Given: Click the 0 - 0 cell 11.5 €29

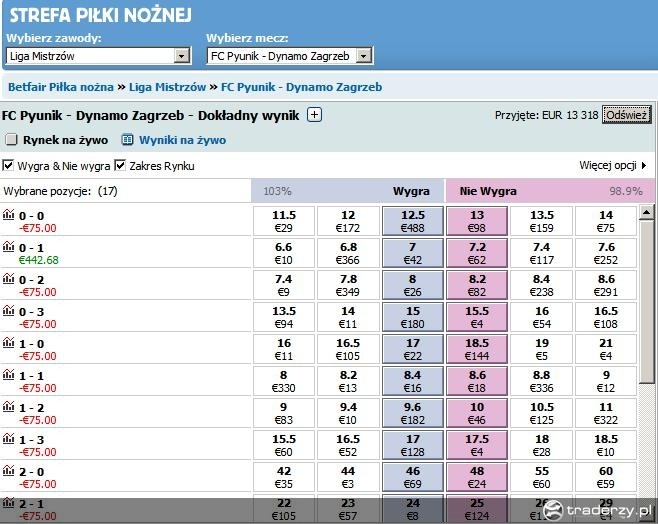Looking at the screenshot, I should pyautogui.click(x=284, y=221).
